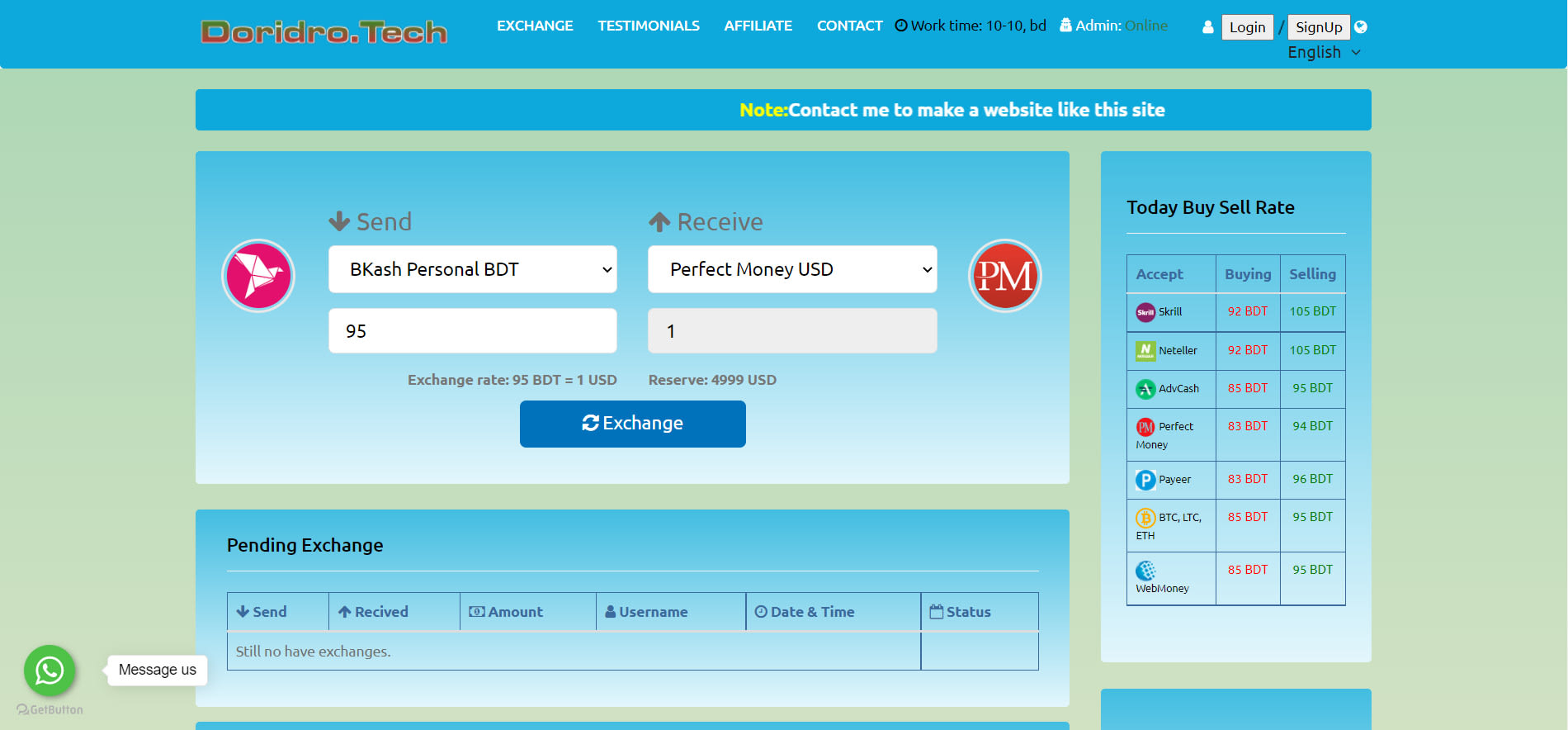Screen dimensions: 1568x730
Task: Click the Skrill icon in rate table
Action: pos(1145,312)
